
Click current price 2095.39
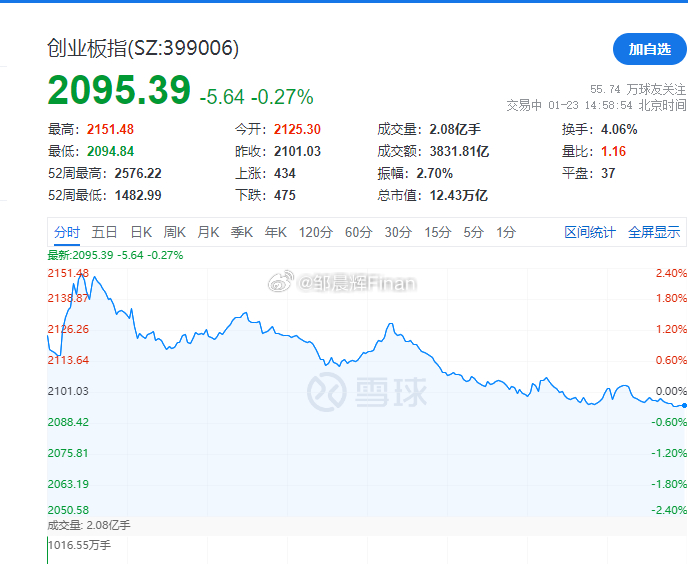pos(119,90)
